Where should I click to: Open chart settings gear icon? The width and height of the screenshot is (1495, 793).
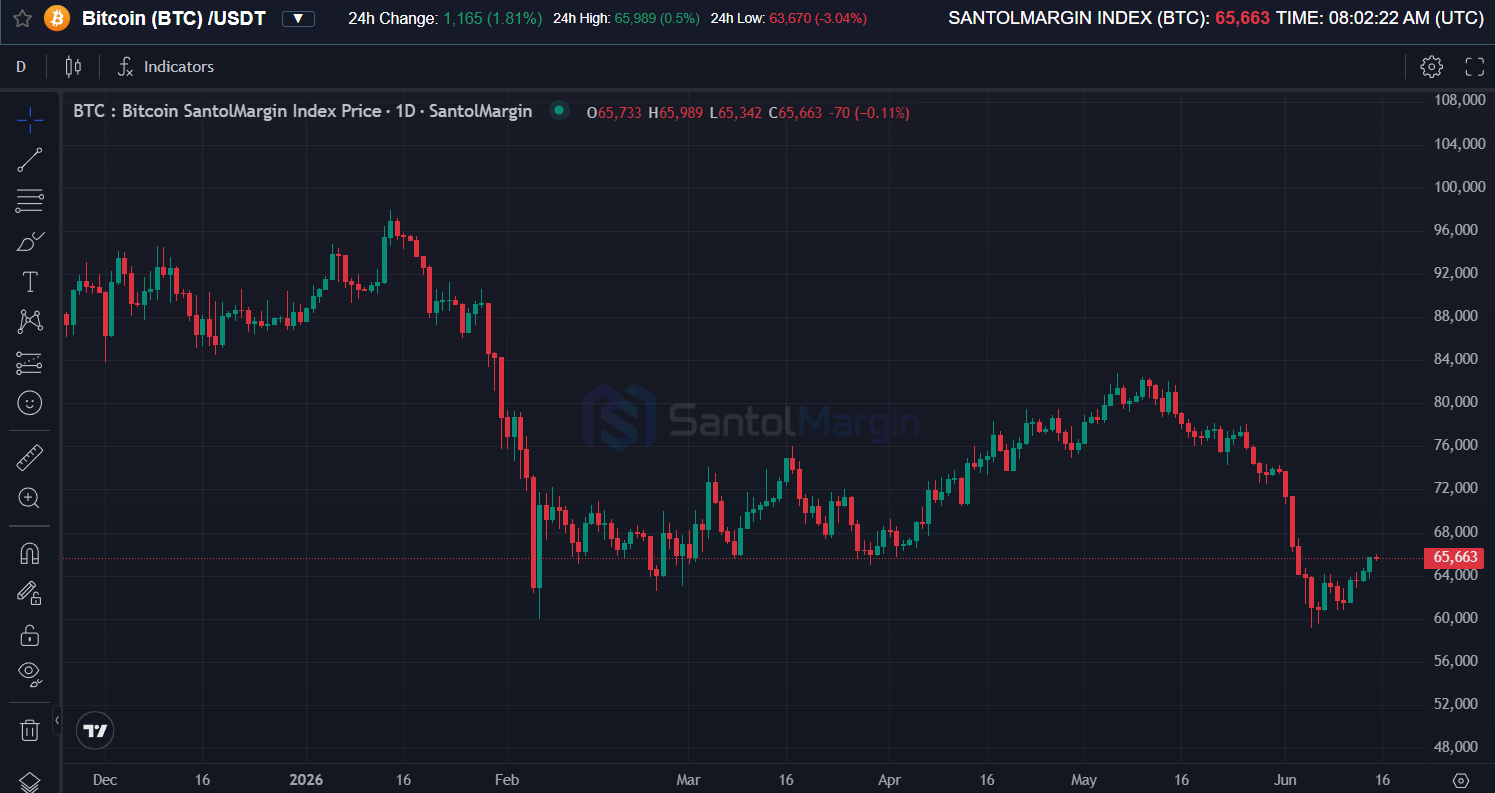click(x=1431, y=67)
